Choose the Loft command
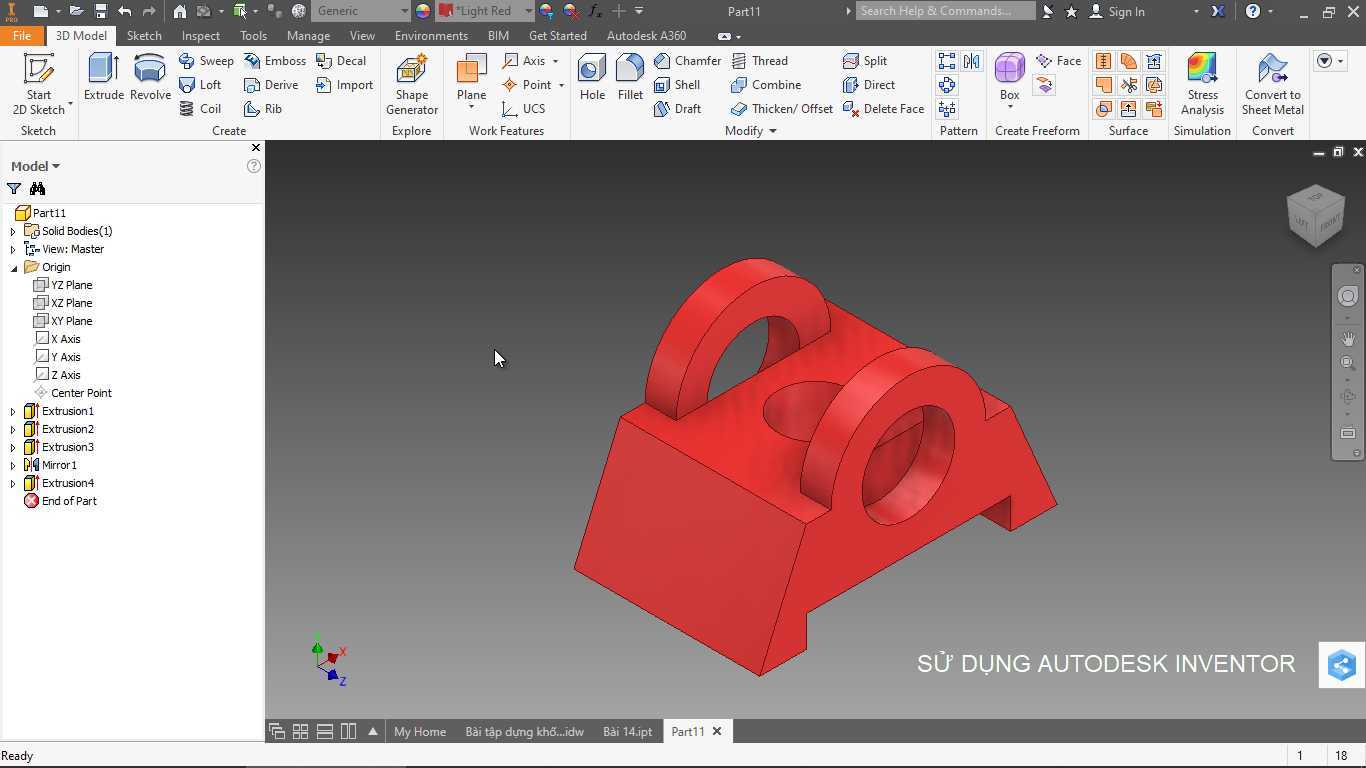This screenshot has width=1366, height=768. point(200,85)
